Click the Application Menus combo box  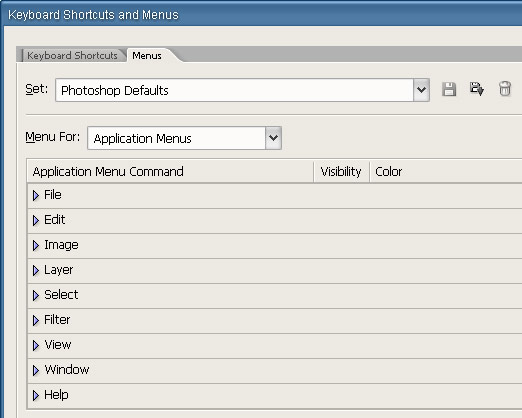[x=184, y=138]
